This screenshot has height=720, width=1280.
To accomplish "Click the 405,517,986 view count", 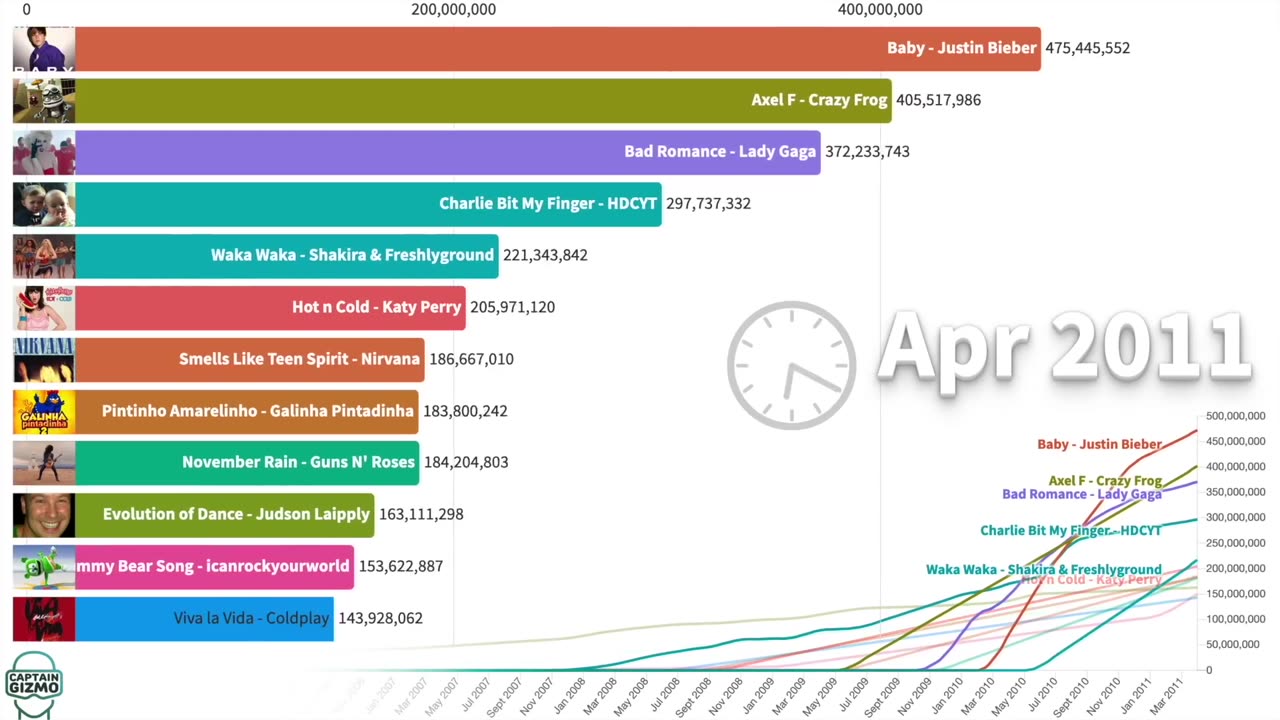I will (939, 100).
